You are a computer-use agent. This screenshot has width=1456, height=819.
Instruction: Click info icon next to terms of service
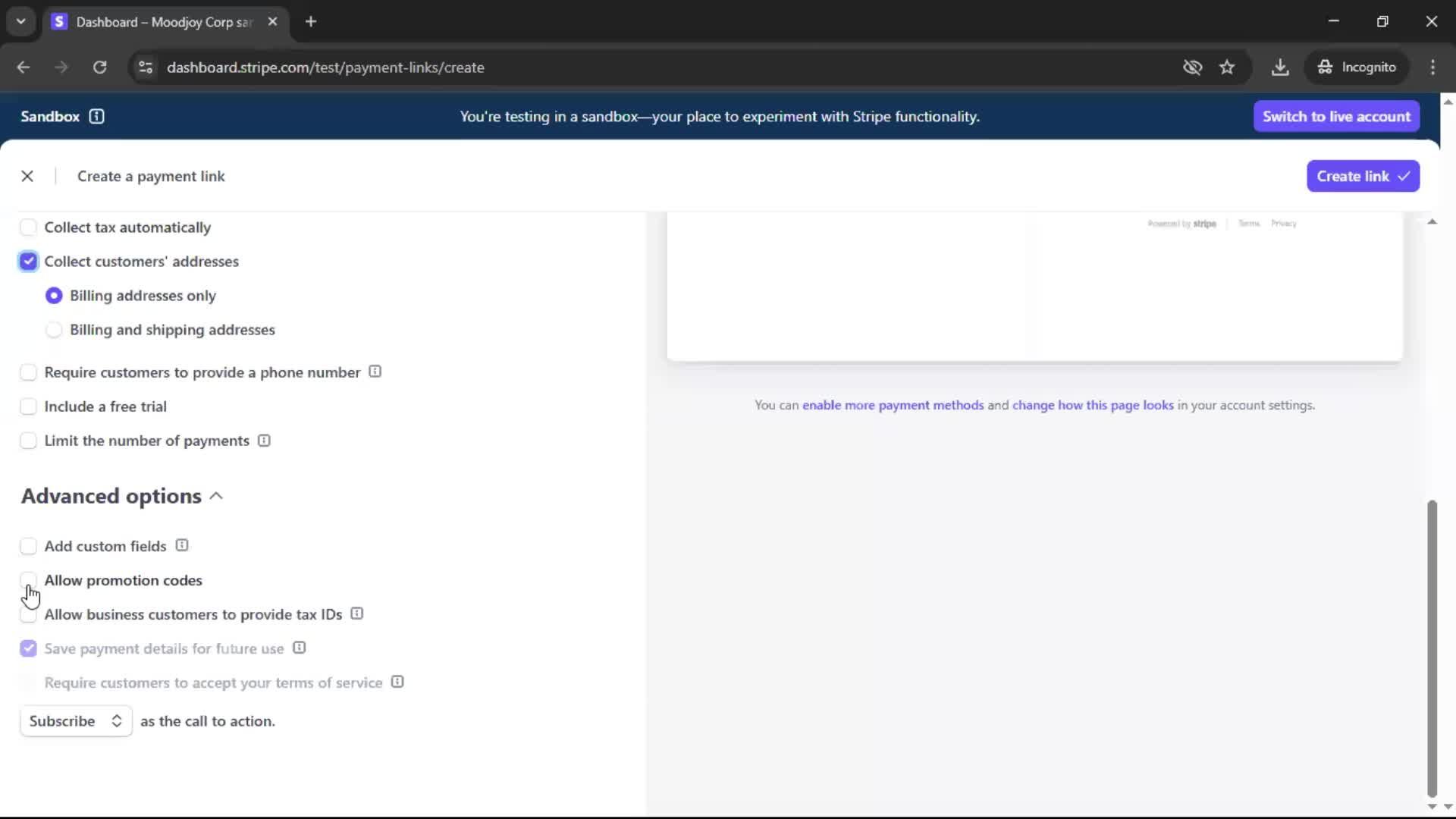point(397,682)
